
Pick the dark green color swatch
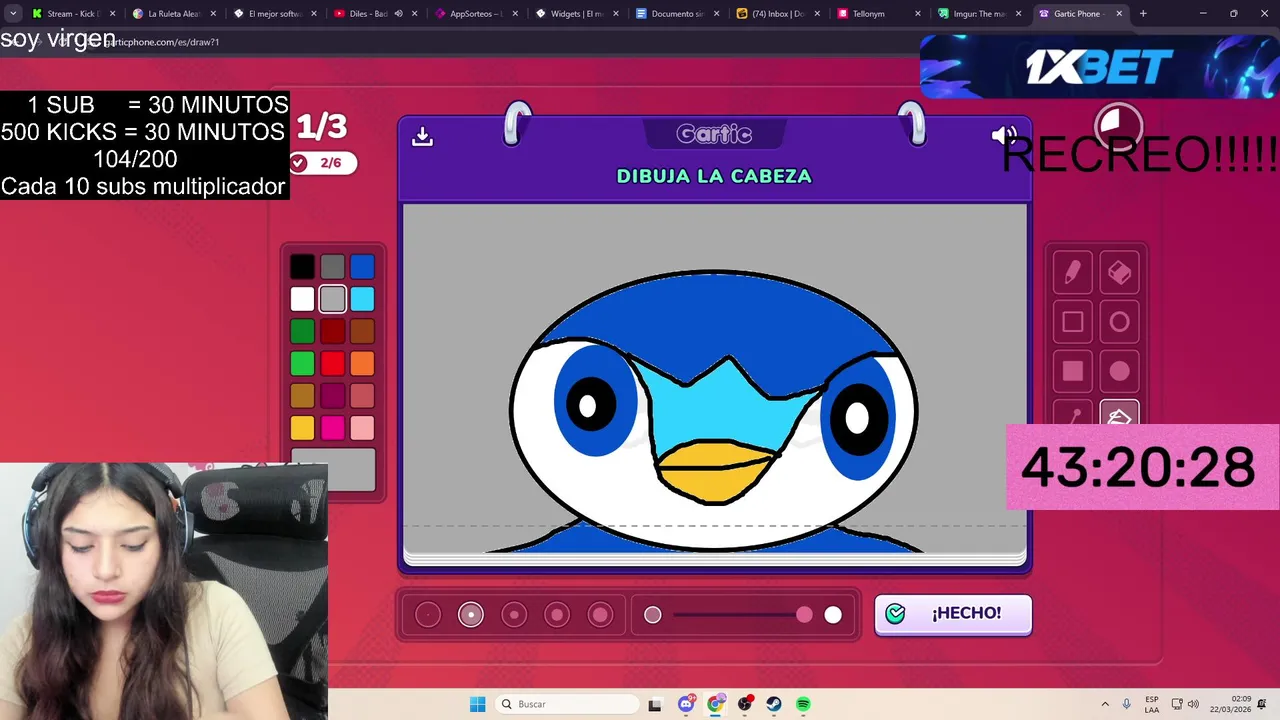[x=302, y=331]
